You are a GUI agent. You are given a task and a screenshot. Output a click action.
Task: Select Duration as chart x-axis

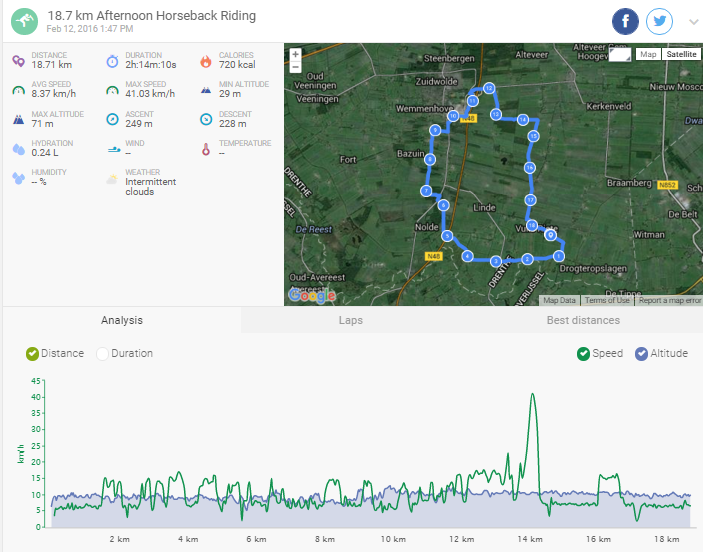coord(102,354)
